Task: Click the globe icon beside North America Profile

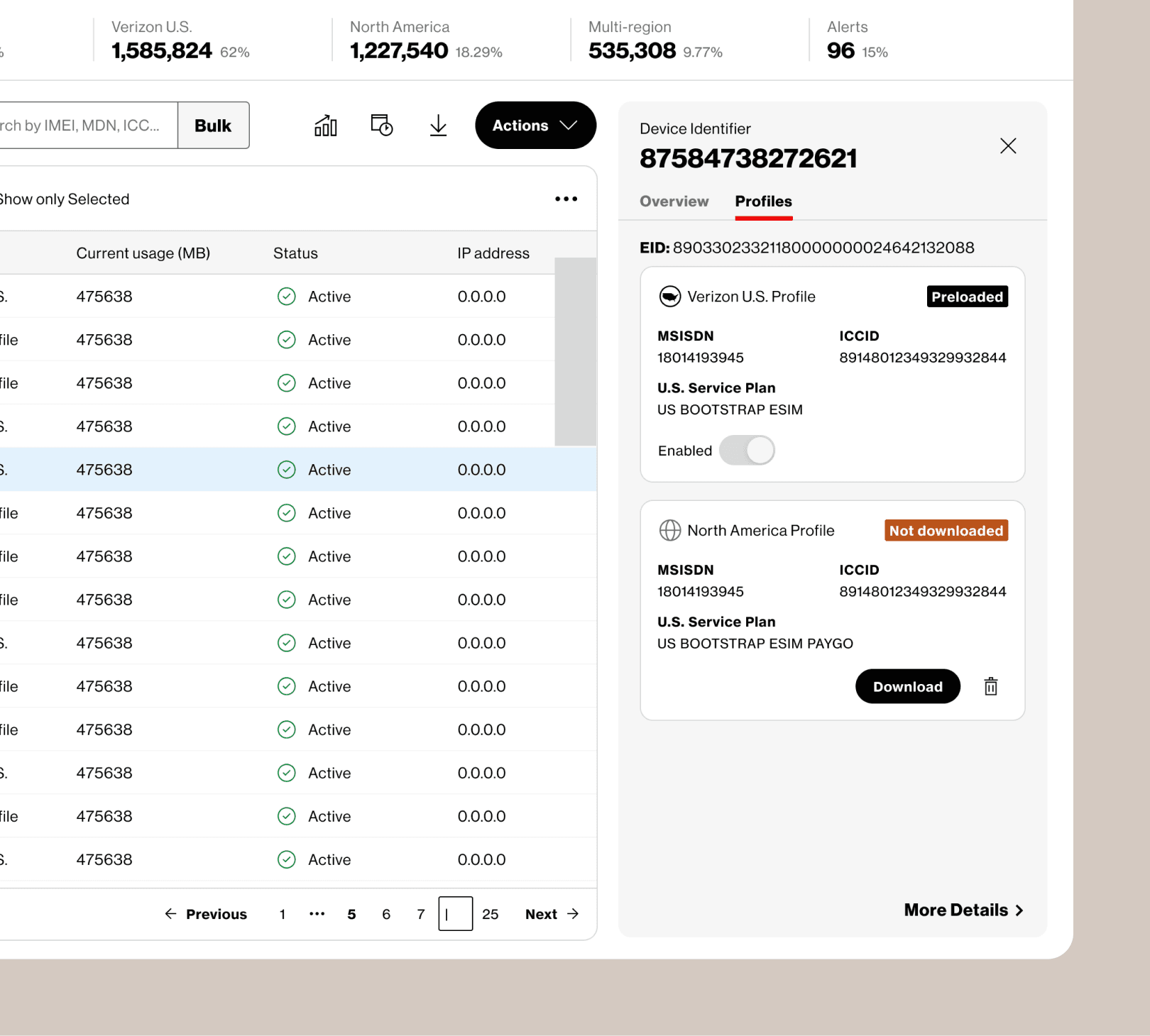Action: 668,530
